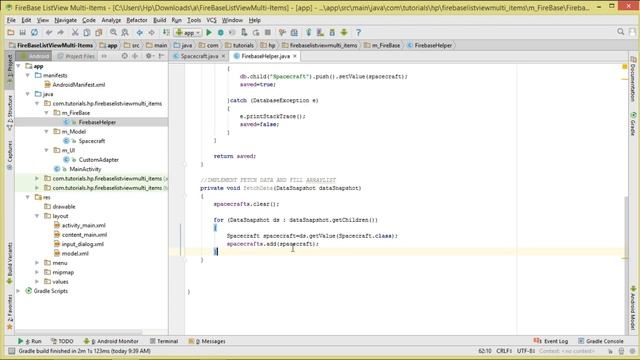Open the Gradle side panel tab
Viewport: 640px width, 360px height.
[x=633, y=124]
